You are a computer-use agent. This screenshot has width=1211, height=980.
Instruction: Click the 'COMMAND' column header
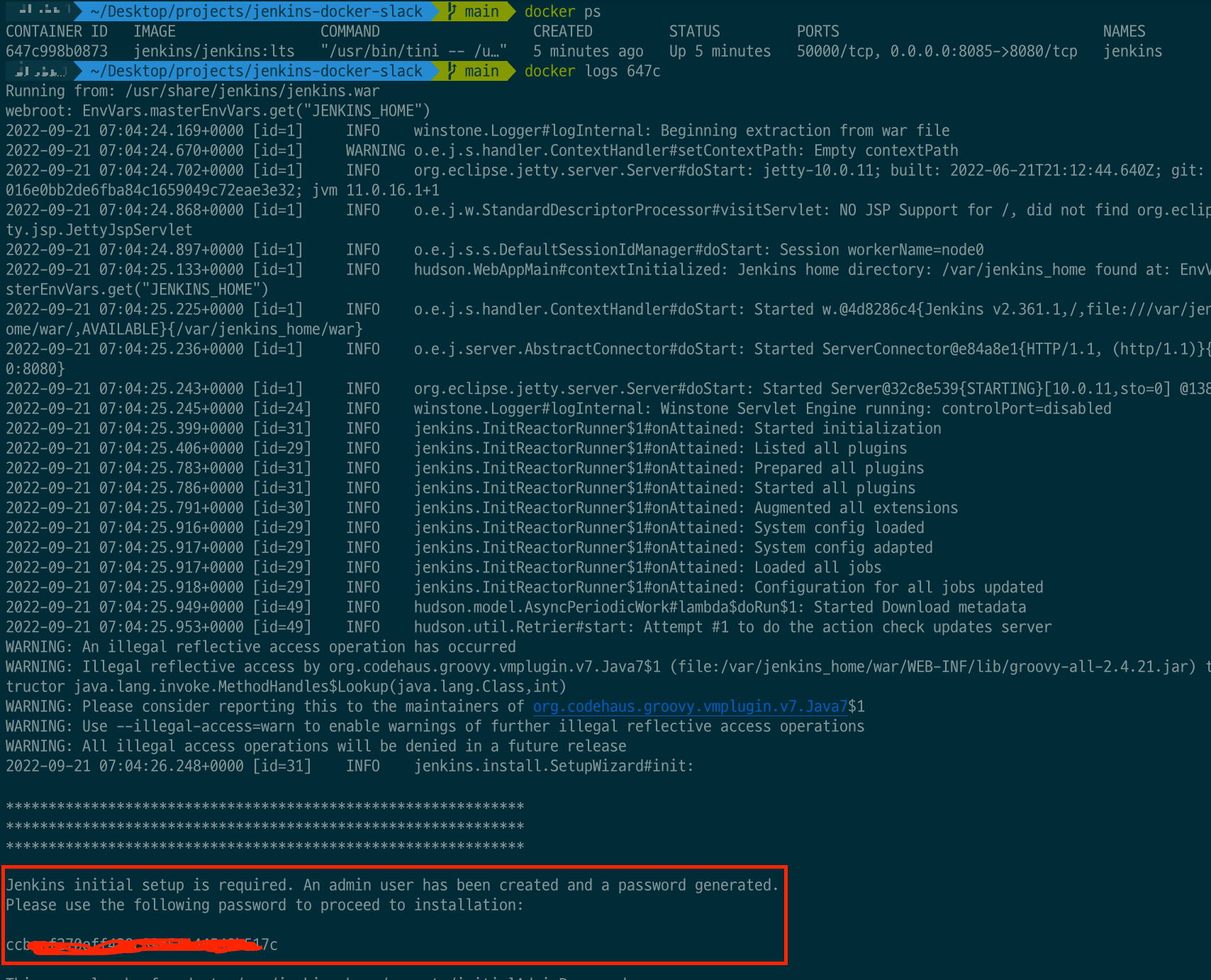[x=350, y=31]
